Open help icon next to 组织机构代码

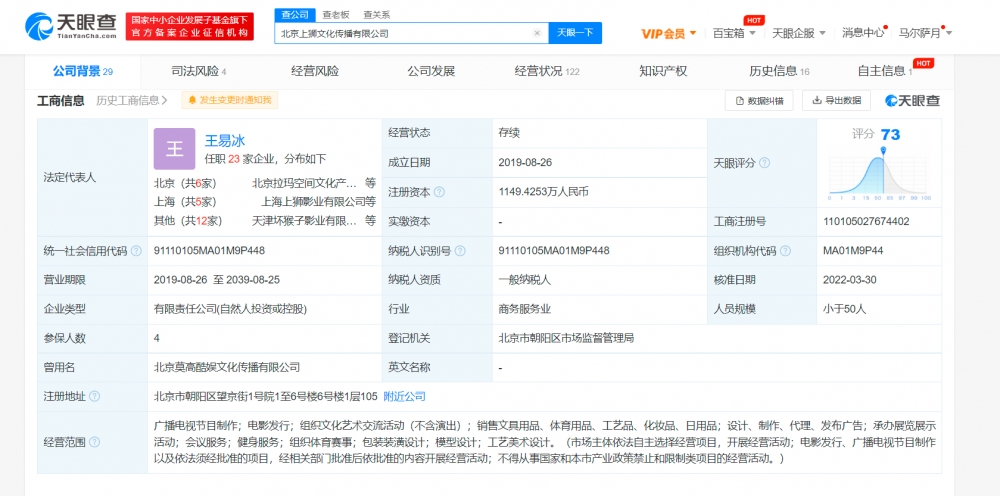786,251
